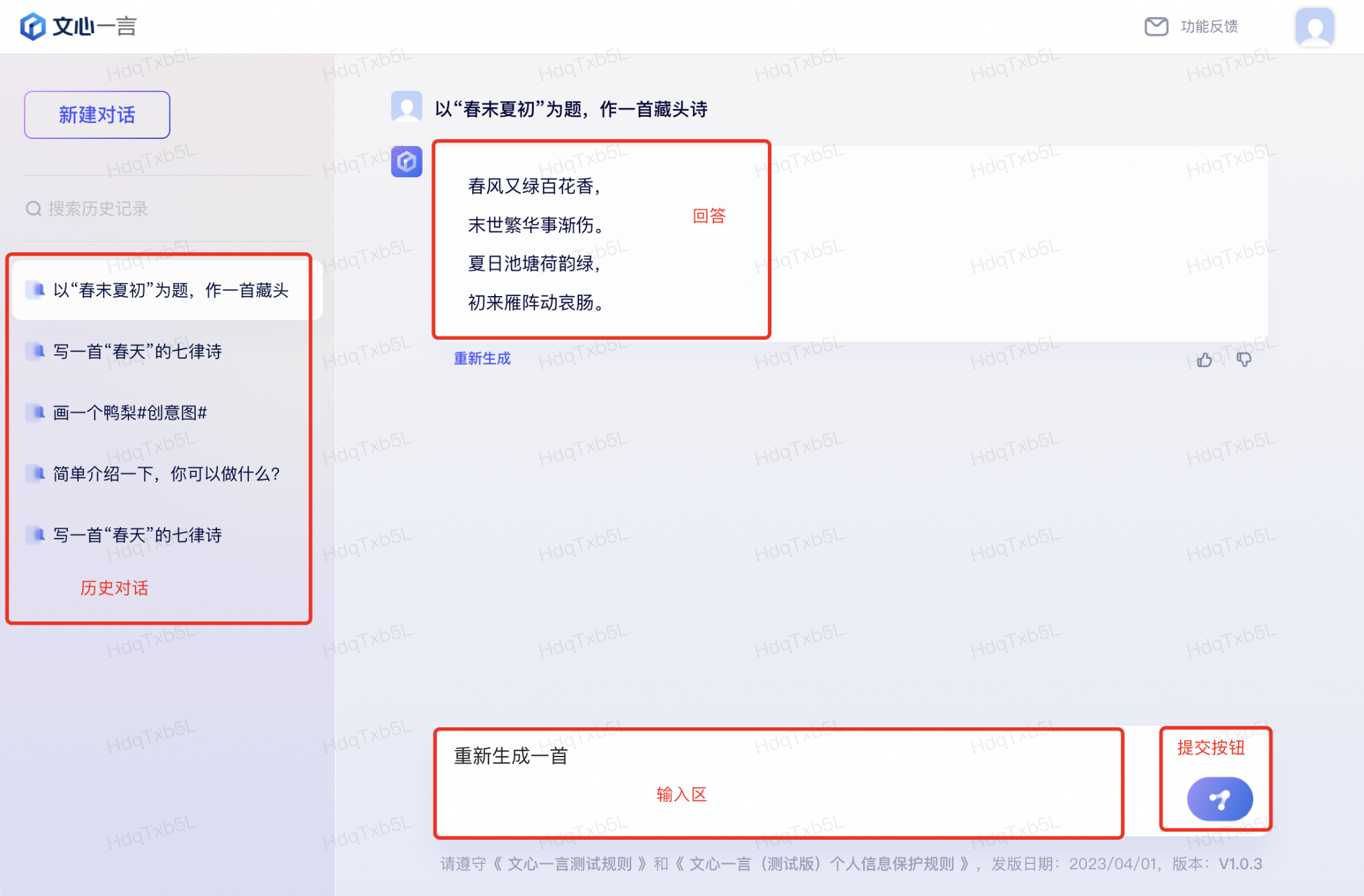Click the thumbs-up like icon
The height and width of the screenshot is (896, 1364).
(x=1204, y=360)
